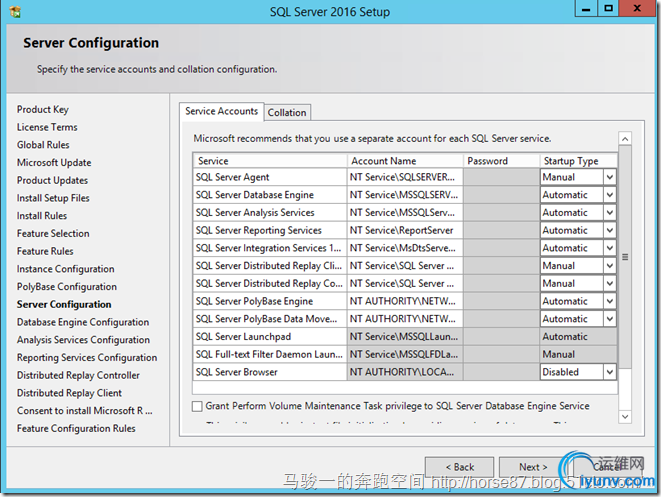Select Product Key step in sidebar
This screenshot has width=661, height=497.
43,110
